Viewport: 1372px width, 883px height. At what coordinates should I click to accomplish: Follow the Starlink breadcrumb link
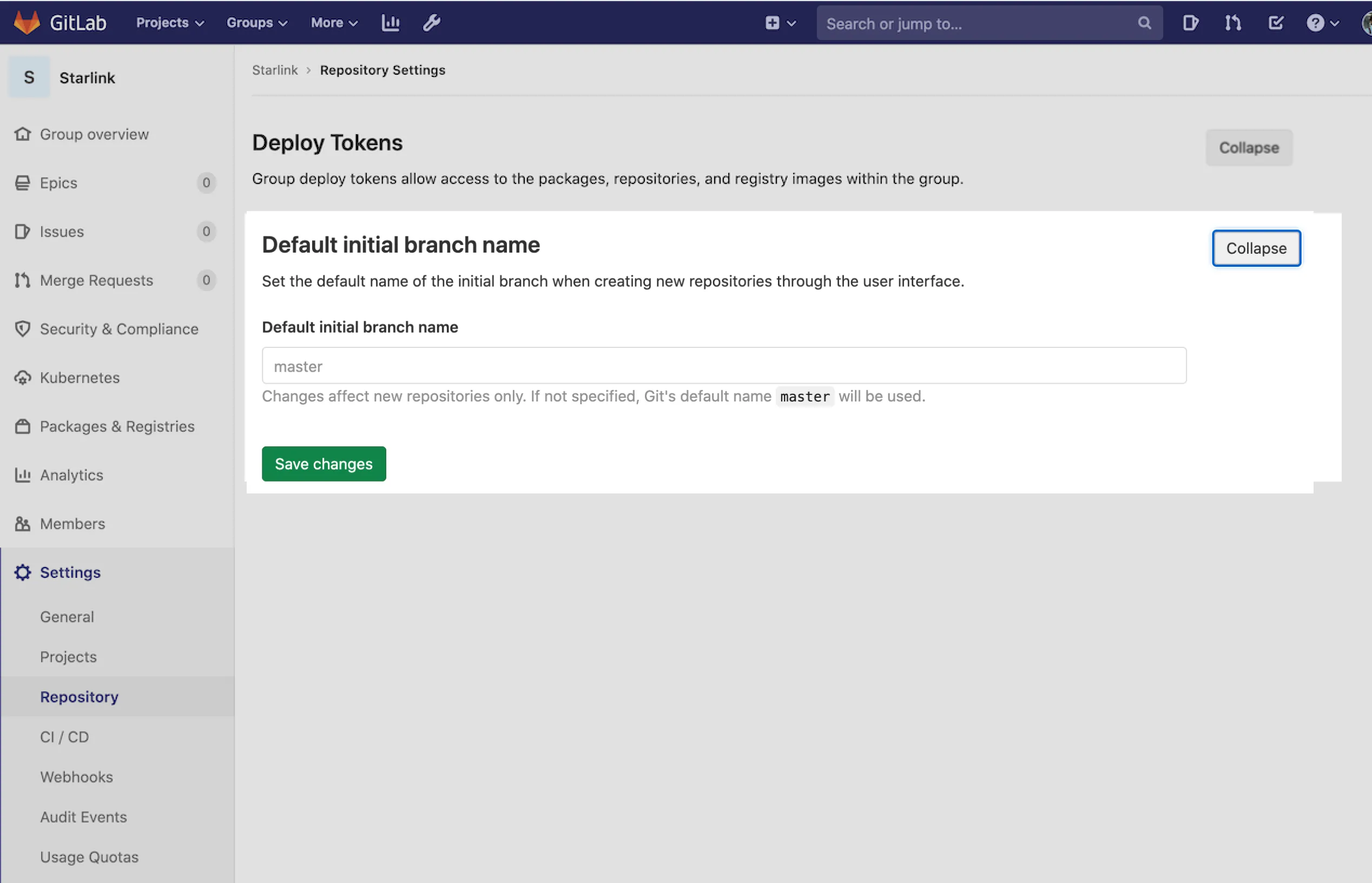275,70
